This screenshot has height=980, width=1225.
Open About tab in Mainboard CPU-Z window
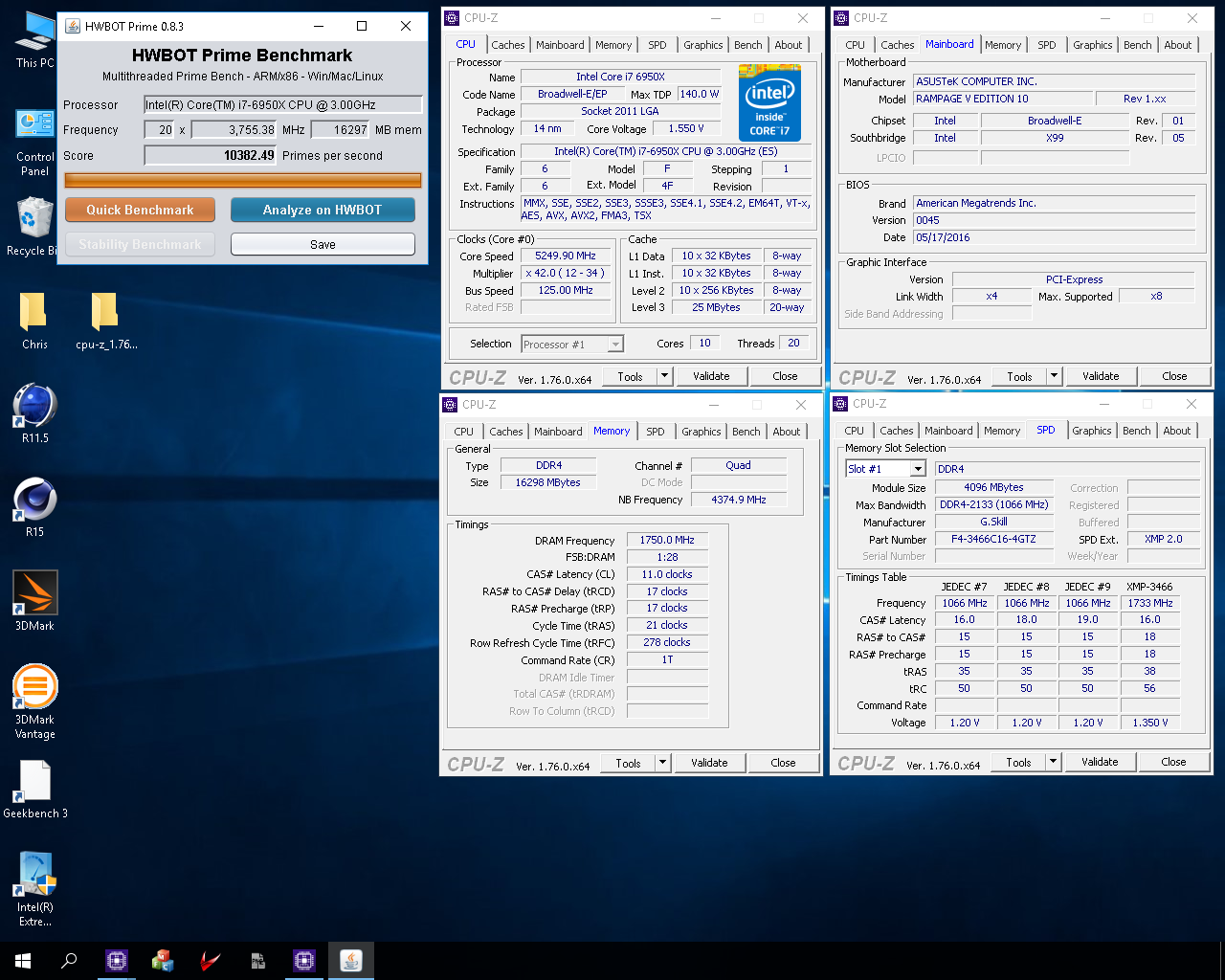tap(1178, 45)
